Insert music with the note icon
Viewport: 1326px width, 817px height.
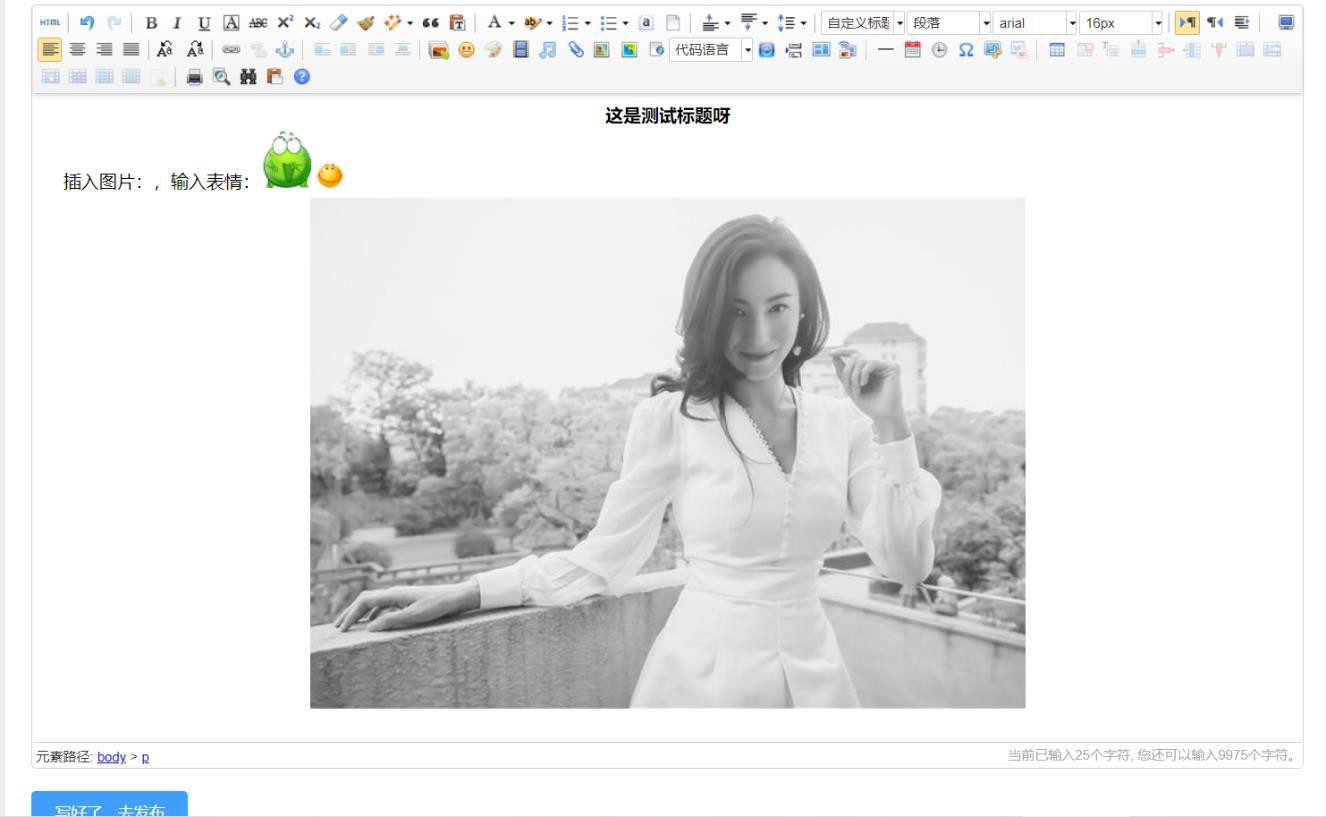point(547,48)
